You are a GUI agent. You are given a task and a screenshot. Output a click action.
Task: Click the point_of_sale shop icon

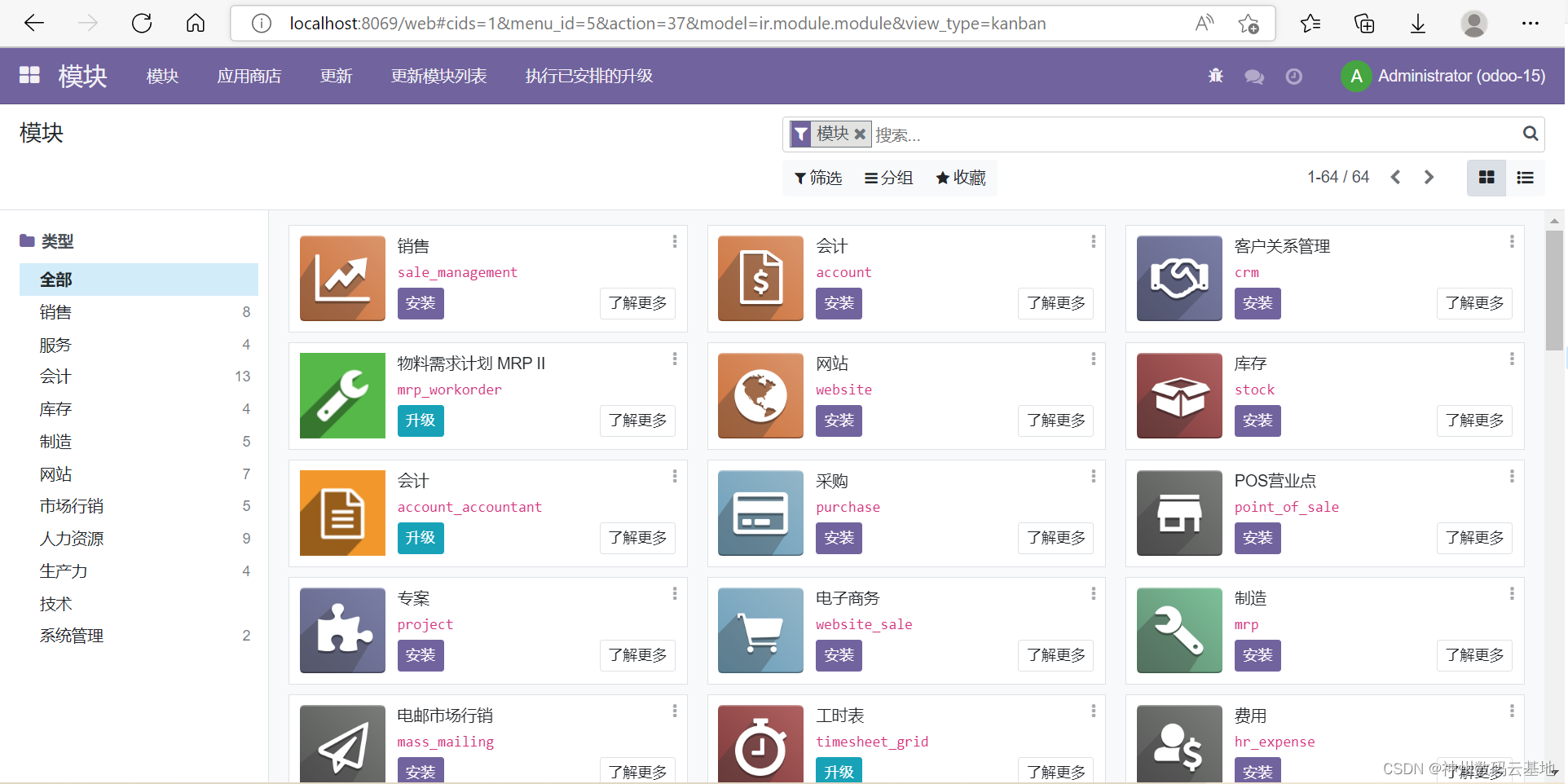click(1179, 513)
